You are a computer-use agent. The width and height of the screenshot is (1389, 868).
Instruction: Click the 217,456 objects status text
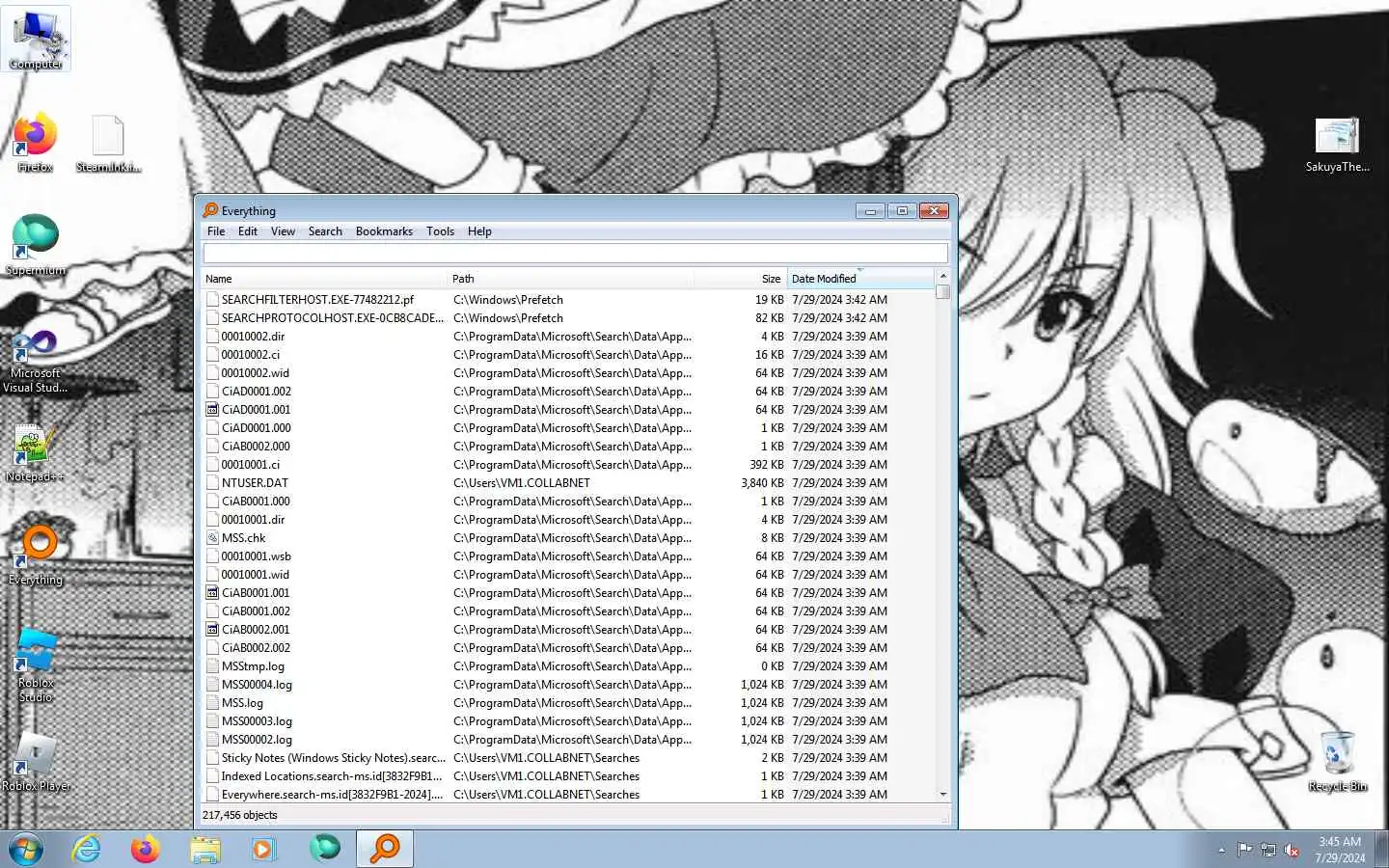(x=240, y=815)
